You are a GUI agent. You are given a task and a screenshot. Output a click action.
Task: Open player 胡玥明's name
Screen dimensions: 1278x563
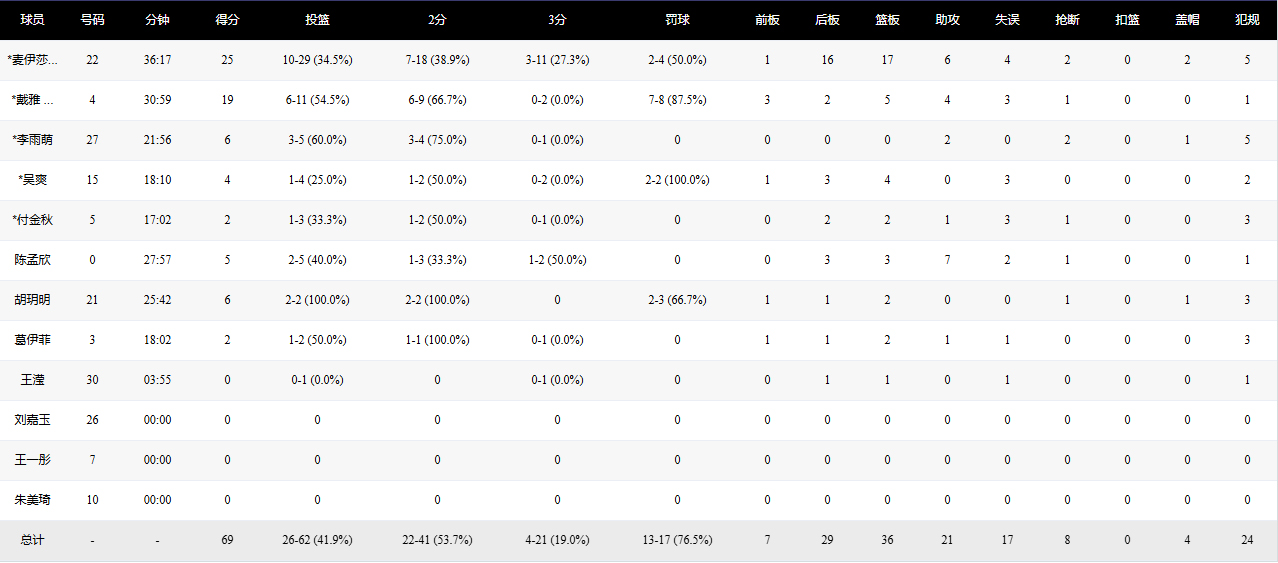pos(33,300)
